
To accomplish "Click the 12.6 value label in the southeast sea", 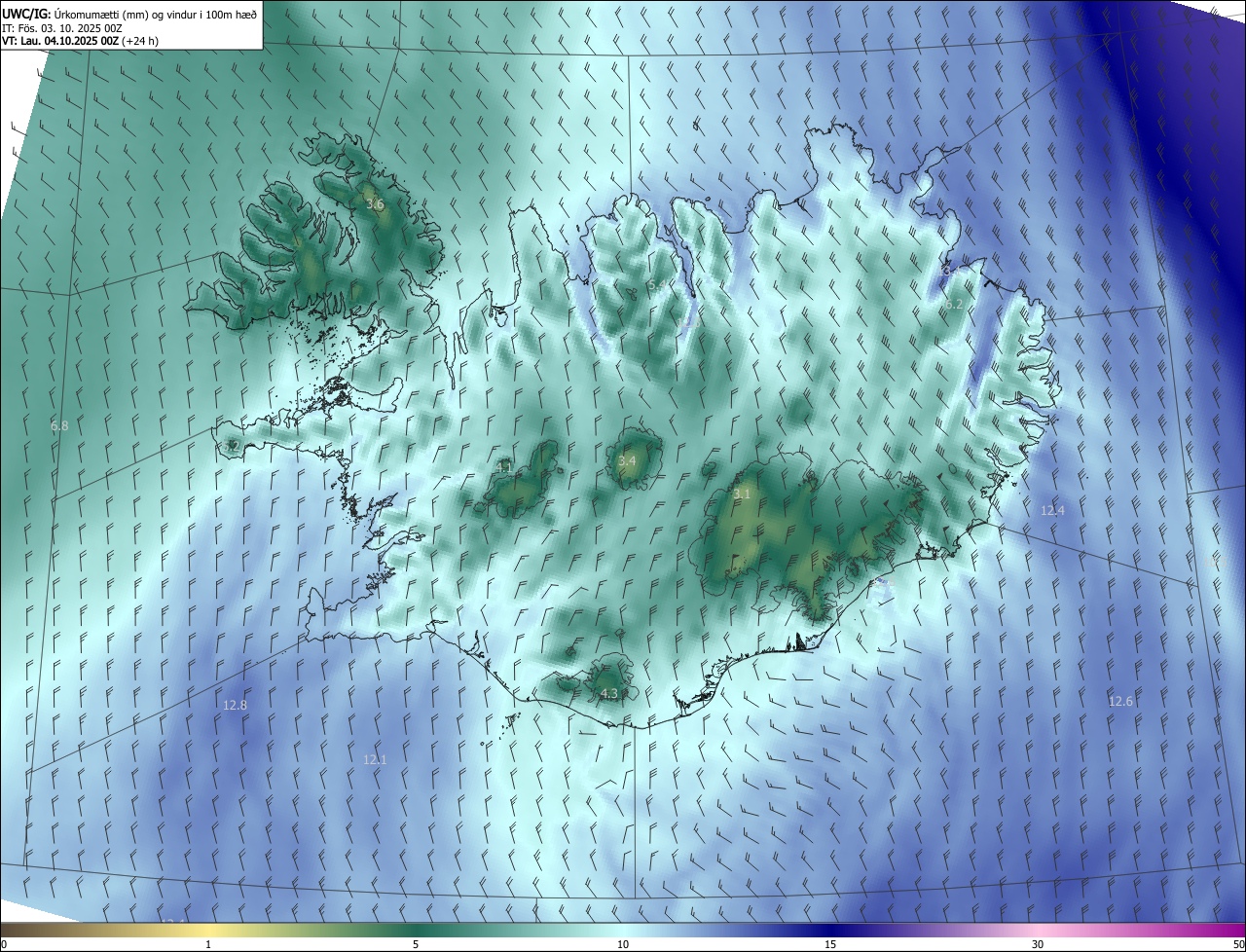I will point(1120,702).
